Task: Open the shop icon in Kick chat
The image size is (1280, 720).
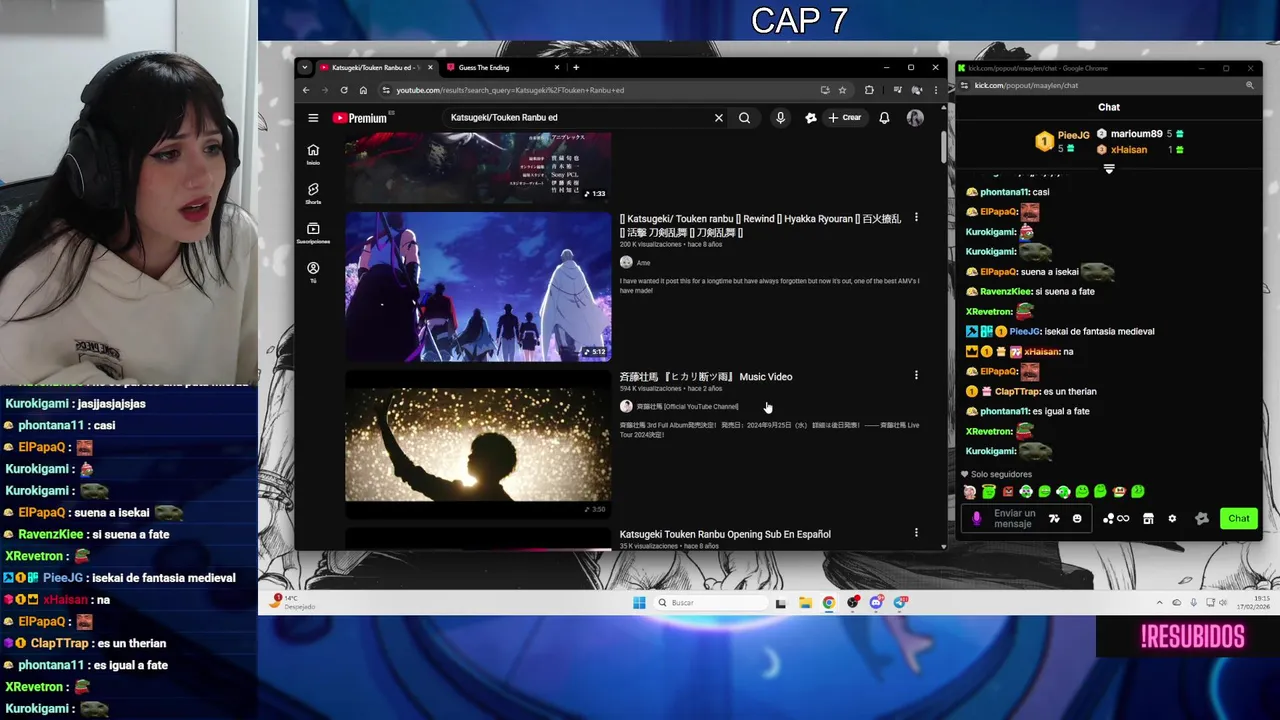Action: pyautogui.click(x=1148, y=519)
